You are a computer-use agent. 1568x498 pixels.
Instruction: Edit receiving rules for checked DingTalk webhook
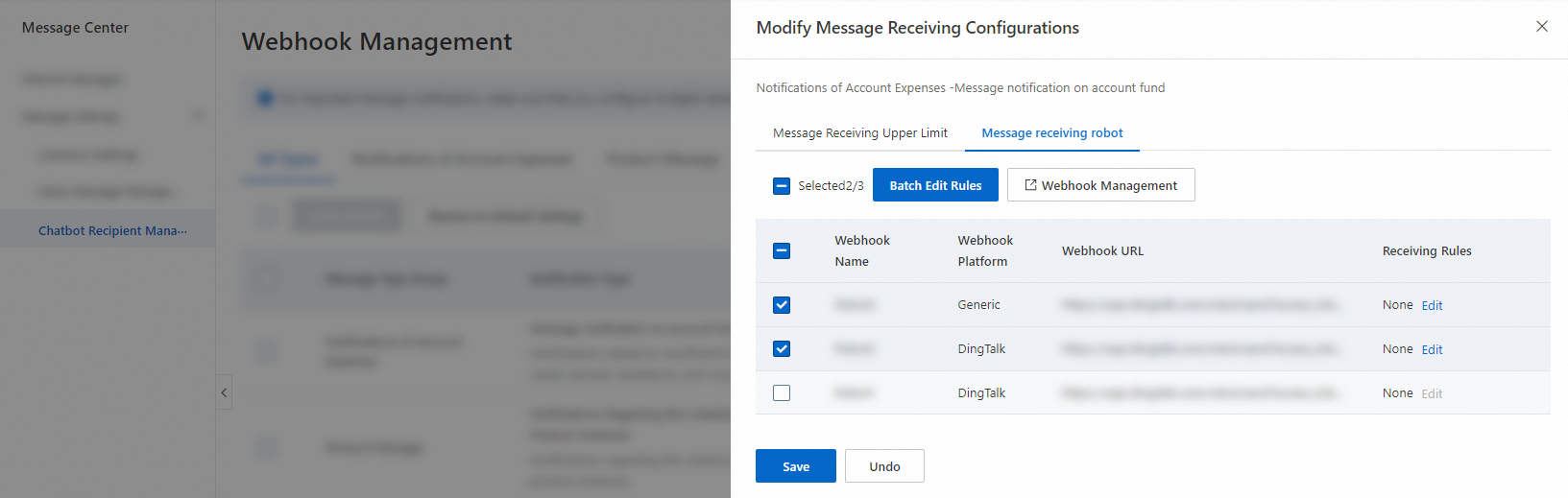tap(1432, 349)
